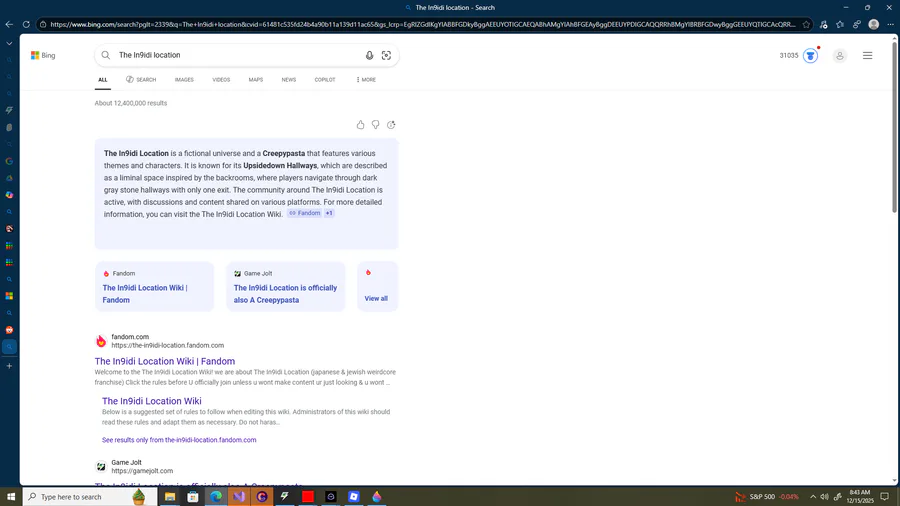
Task: Switch to the IMAGES tab
Action: pos(184,80)
